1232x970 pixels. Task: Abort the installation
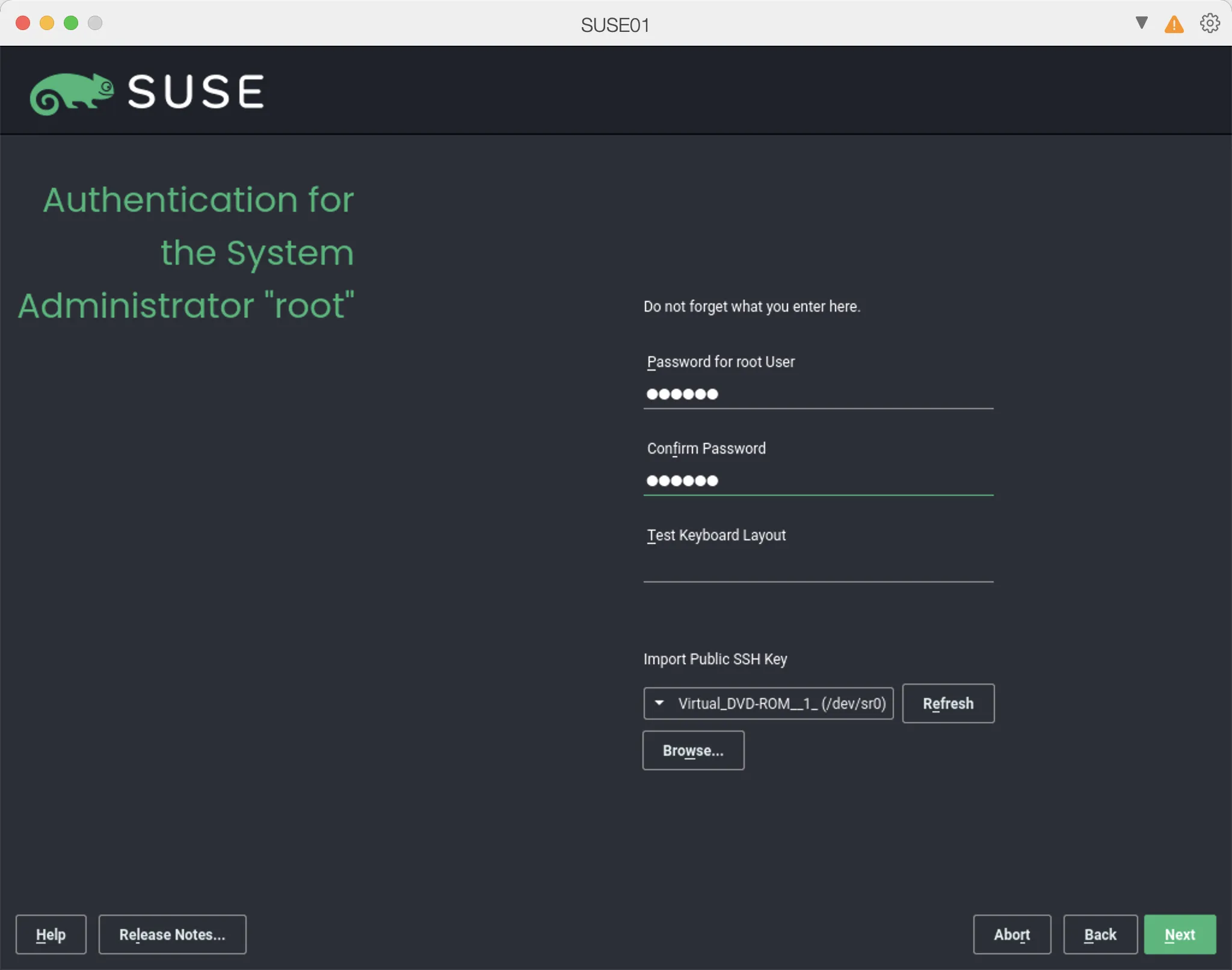coord(1012,934)
